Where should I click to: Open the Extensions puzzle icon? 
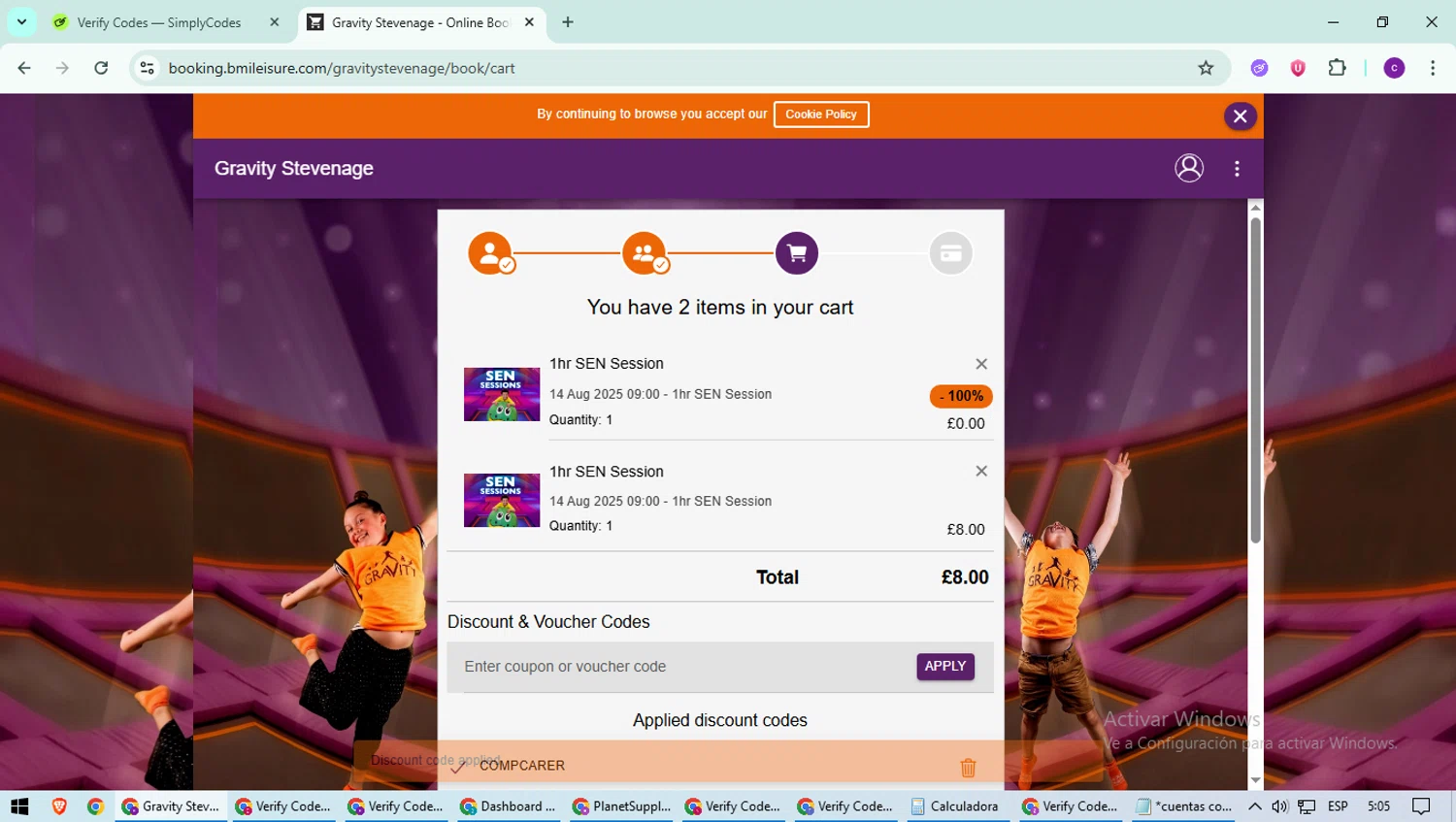pyautogui.click(x=1337, y=68)
